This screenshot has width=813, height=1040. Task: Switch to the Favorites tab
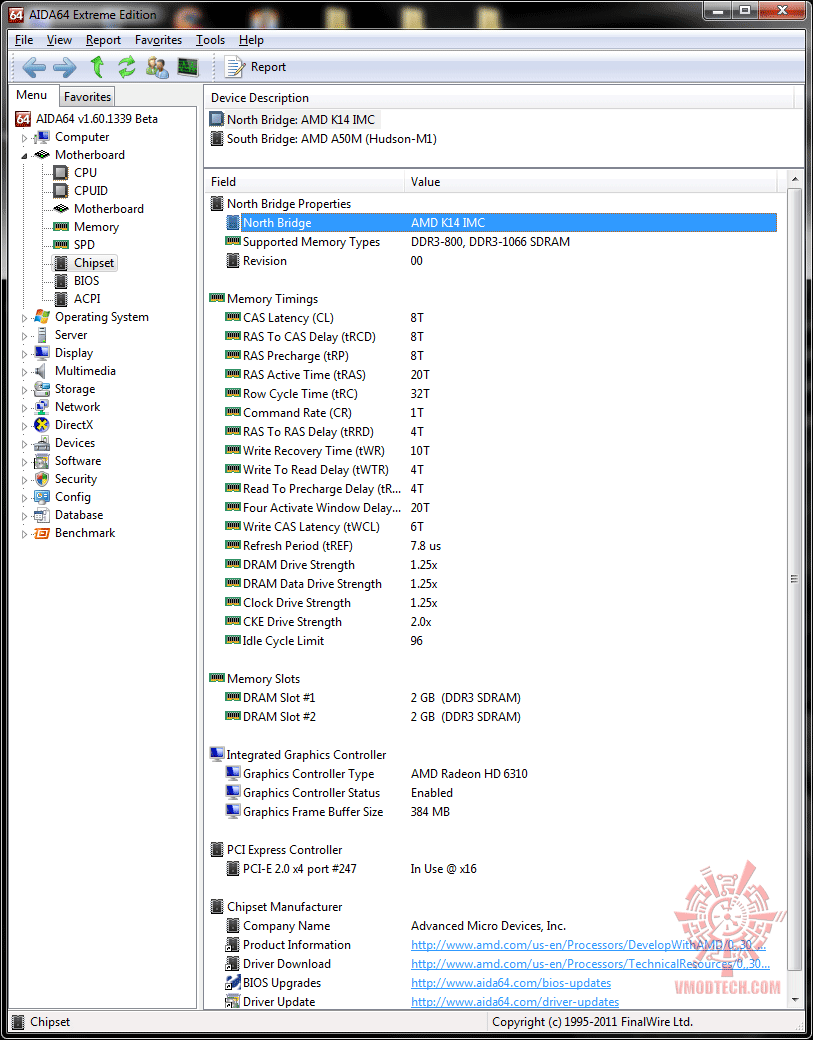coord(88,97)
